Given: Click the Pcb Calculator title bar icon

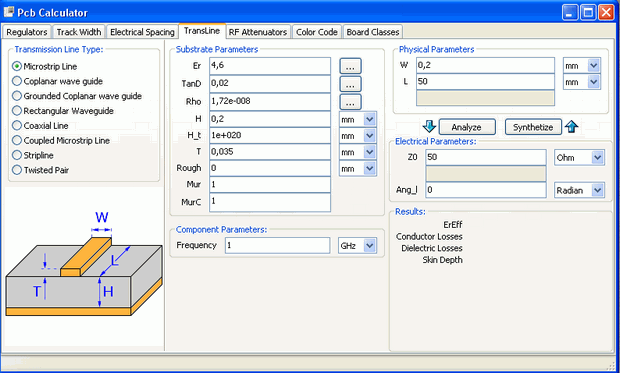Looking at the screenshot, I should (8, 12).
